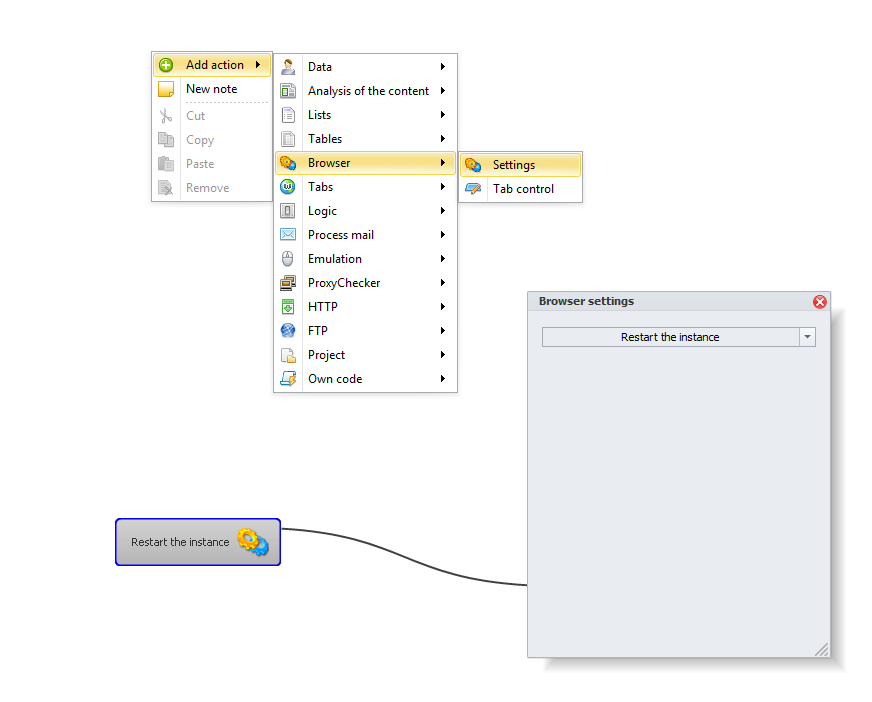This screenshot has width=872, height=702.
Task: Click the Data person icon
Action: 288,67
